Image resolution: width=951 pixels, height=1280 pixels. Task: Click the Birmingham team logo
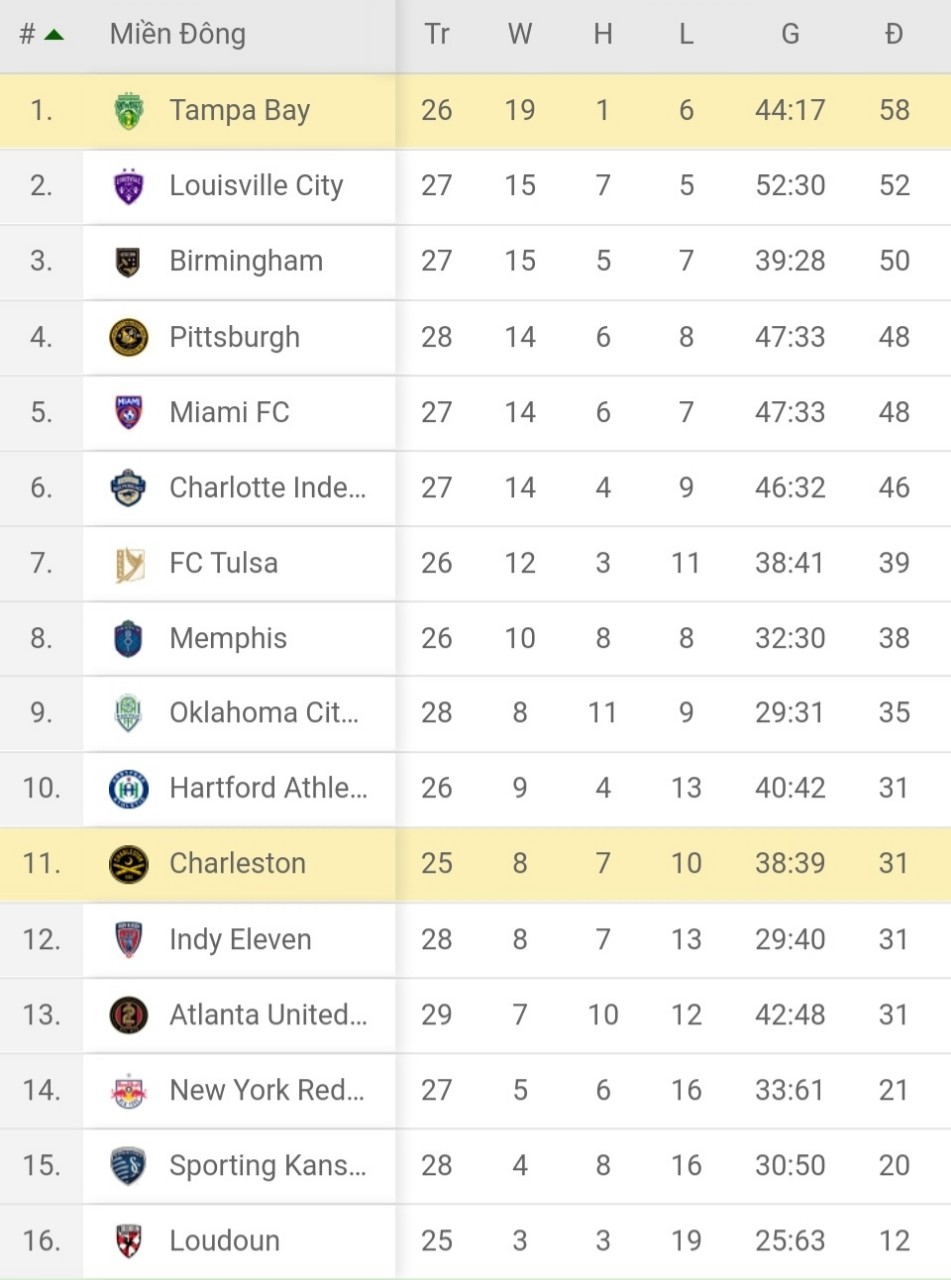click(129, 261)
